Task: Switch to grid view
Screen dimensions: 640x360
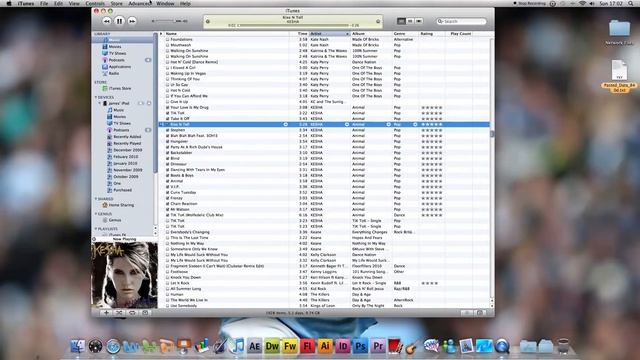Action: [x=410, y=21]
